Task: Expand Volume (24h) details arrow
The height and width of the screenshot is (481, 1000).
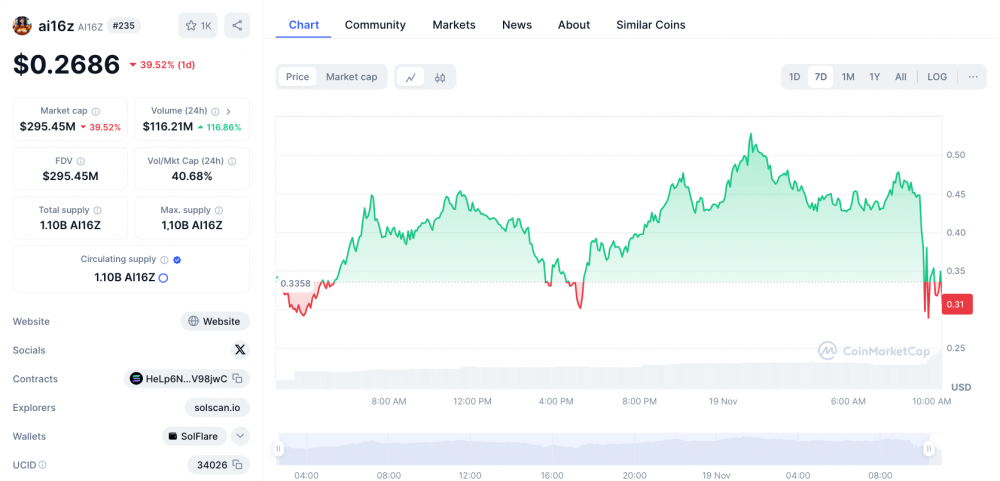Action: (228, 111)
